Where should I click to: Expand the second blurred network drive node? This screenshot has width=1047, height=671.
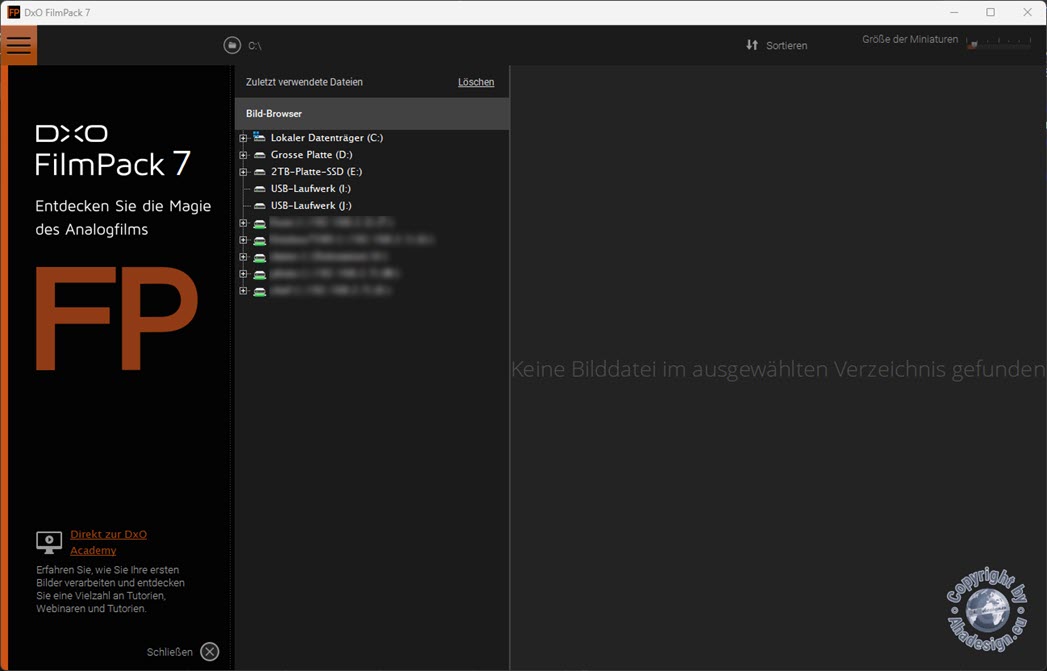coord(243,240)
